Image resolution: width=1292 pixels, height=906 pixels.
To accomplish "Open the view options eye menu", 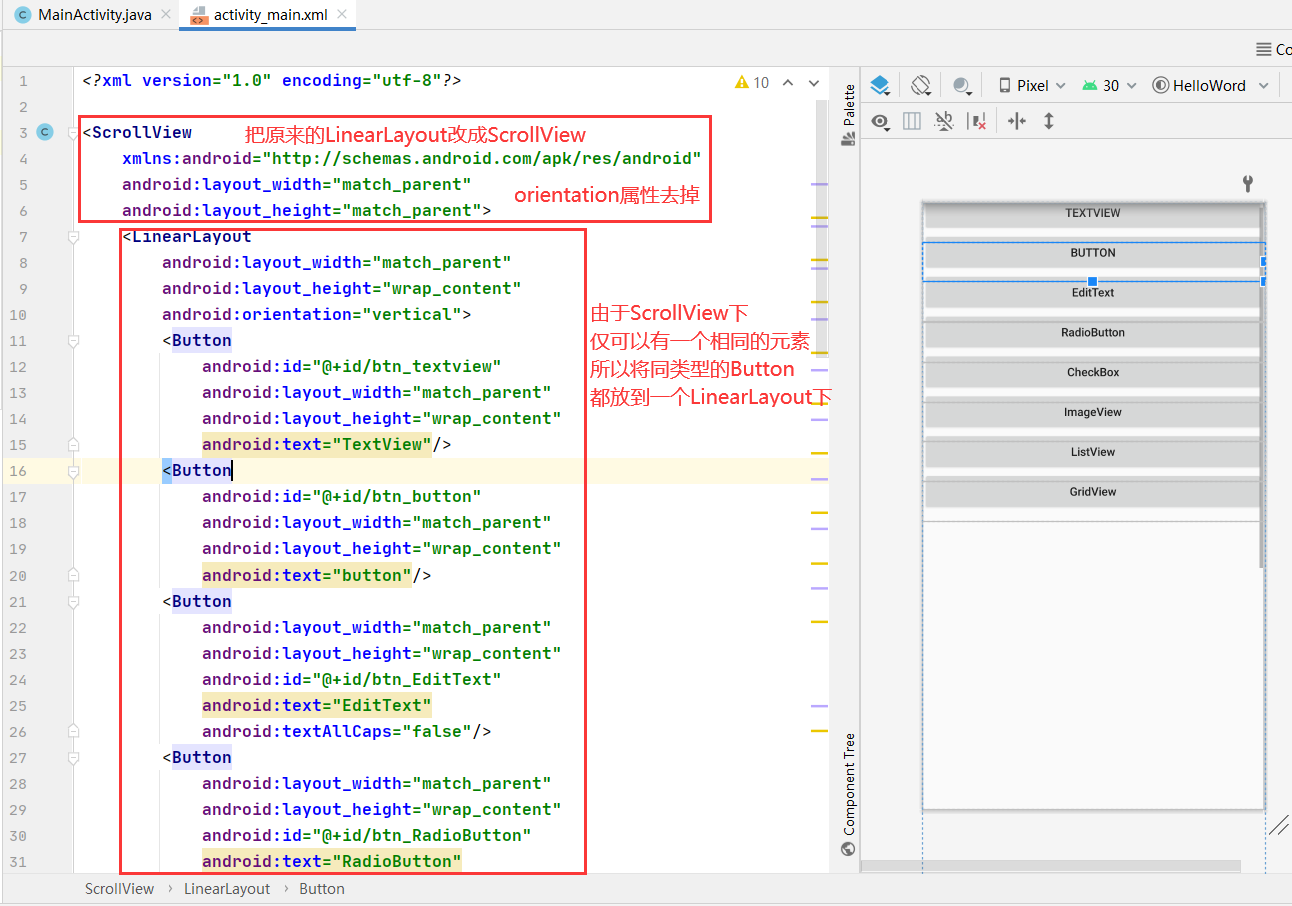I will [x=880, y=121].
